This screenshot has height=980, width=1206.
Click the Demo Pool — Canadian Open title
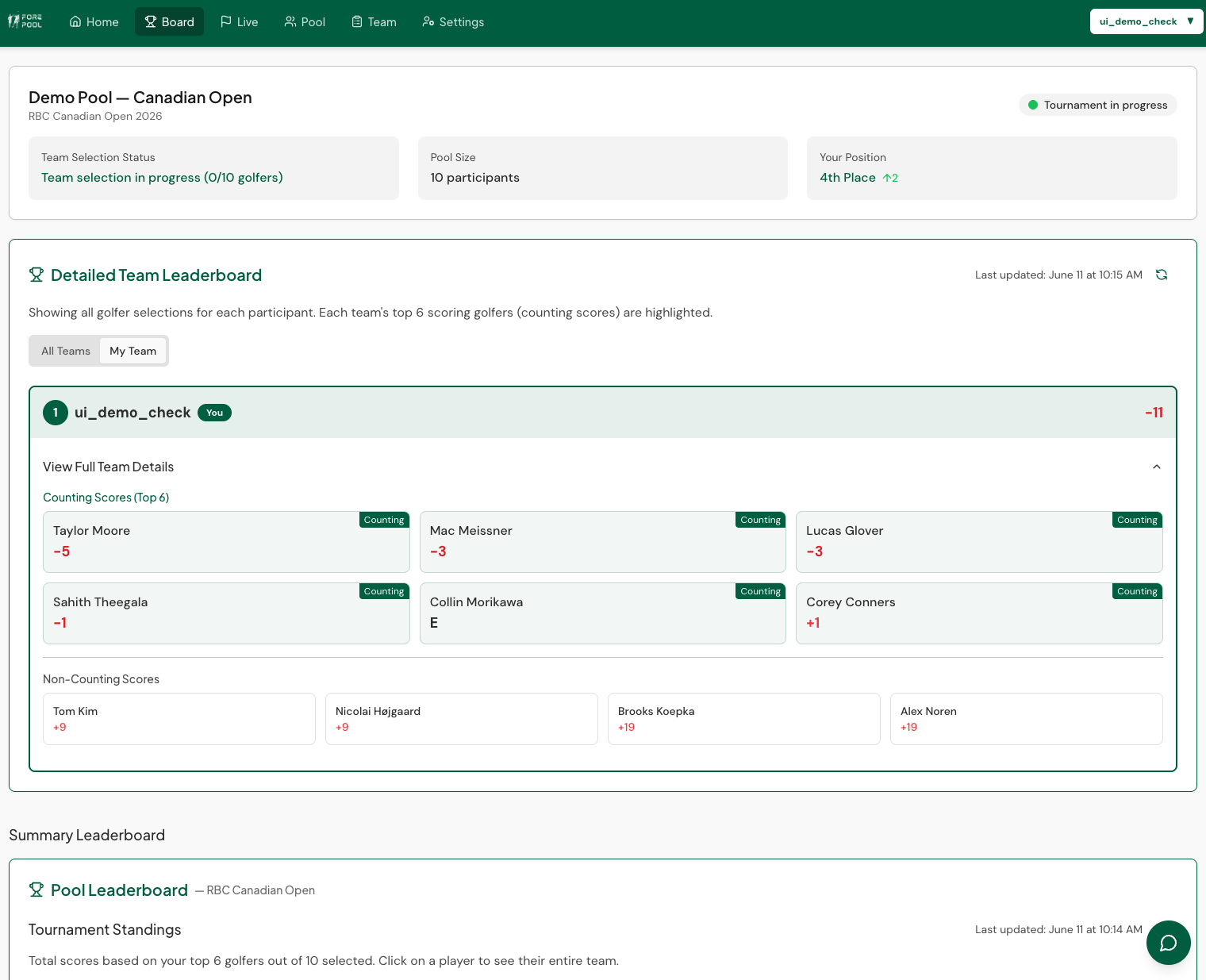[140, 98]
